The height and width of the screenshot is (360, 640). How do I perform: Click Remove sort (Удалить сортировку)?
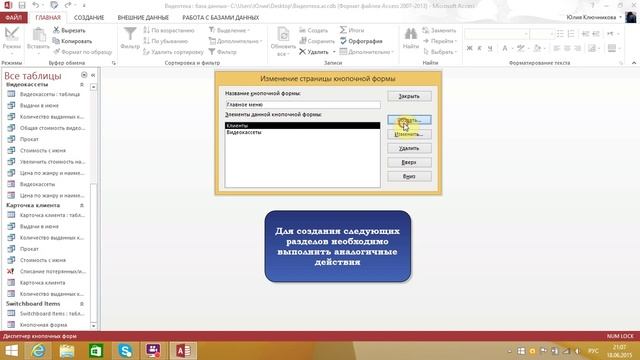coord(173,52)
